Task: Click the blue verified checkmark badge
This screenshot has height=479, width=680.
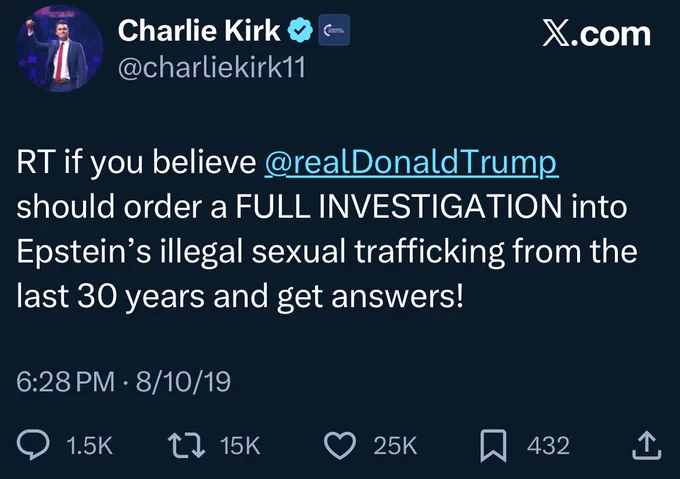Action: point(301,30)
